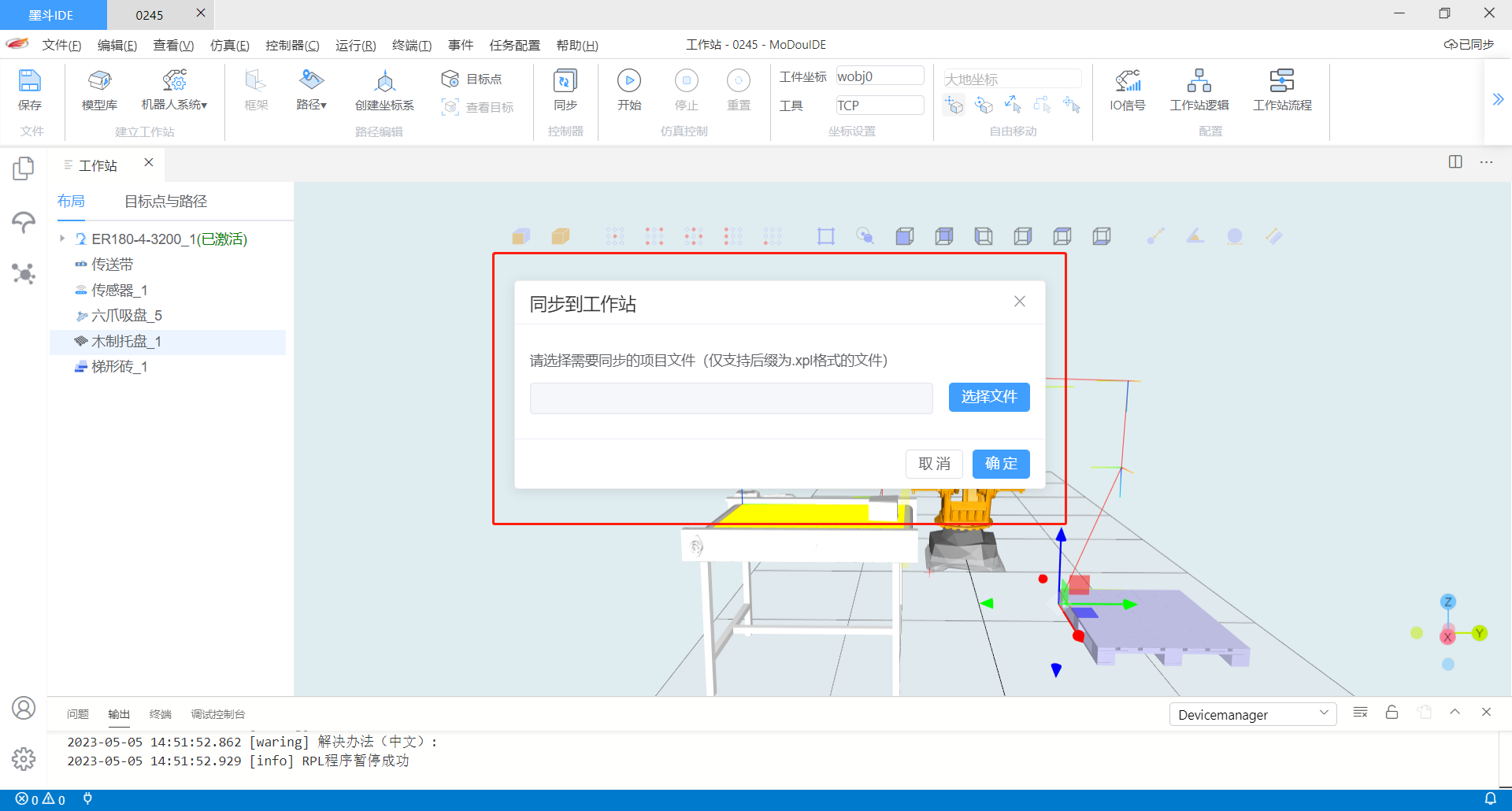Open 工作站逻辑 station logic
The image size is (1512, 811).
coord(1199,81)
